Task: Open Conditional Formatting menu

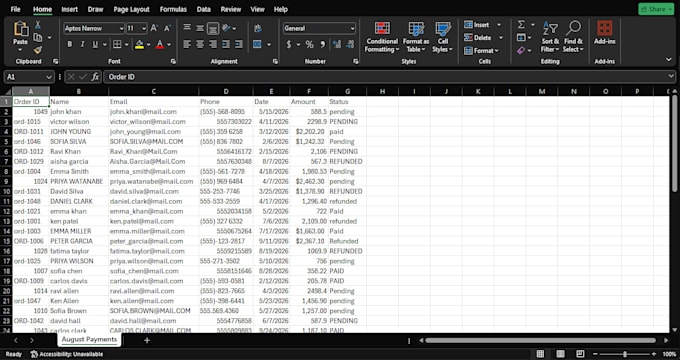Action: pyautogui.click(x=382, y=37)
